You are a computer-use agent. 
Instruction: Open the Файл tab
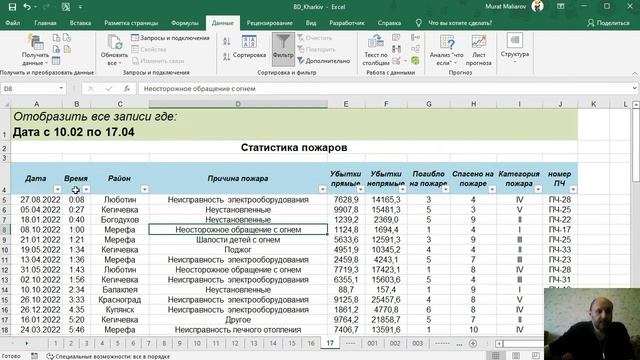point(13,23)
